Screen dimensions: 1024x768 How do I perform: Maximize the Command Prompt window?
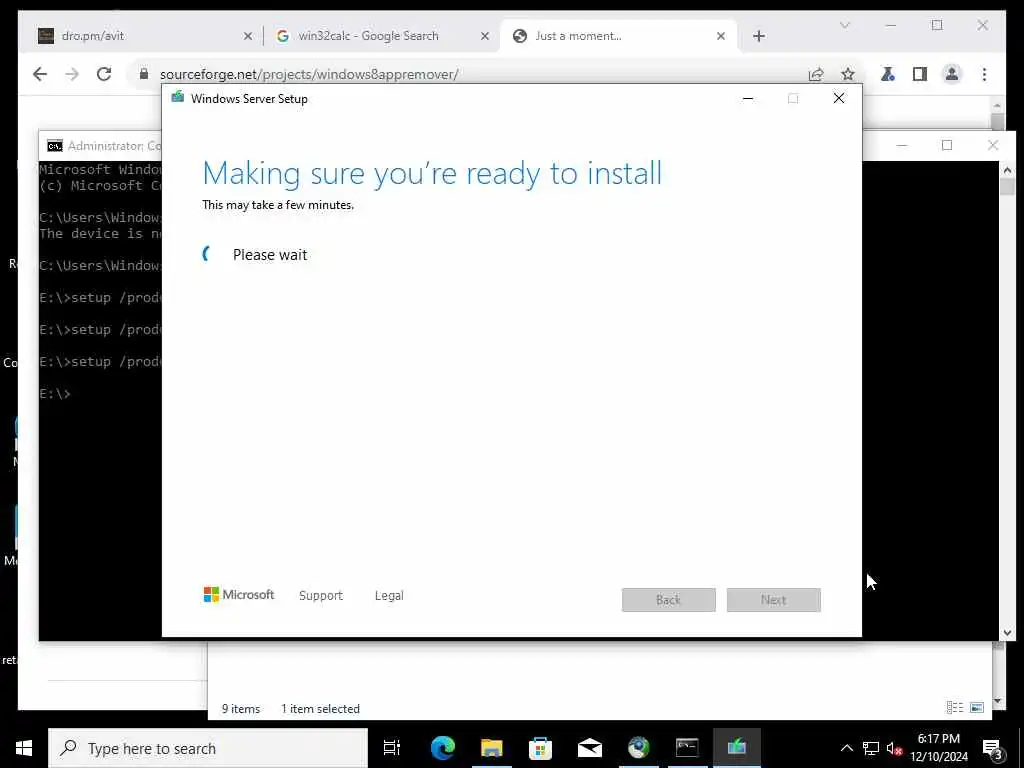point(947,145)
